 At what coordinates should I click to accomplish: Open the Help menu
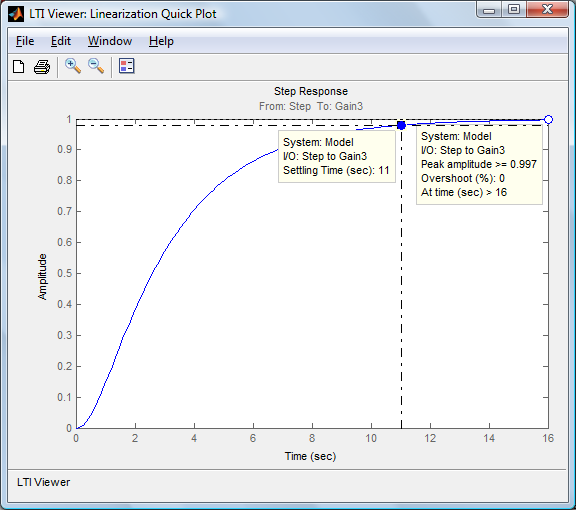pyautogui.click(x=161, y=41)
